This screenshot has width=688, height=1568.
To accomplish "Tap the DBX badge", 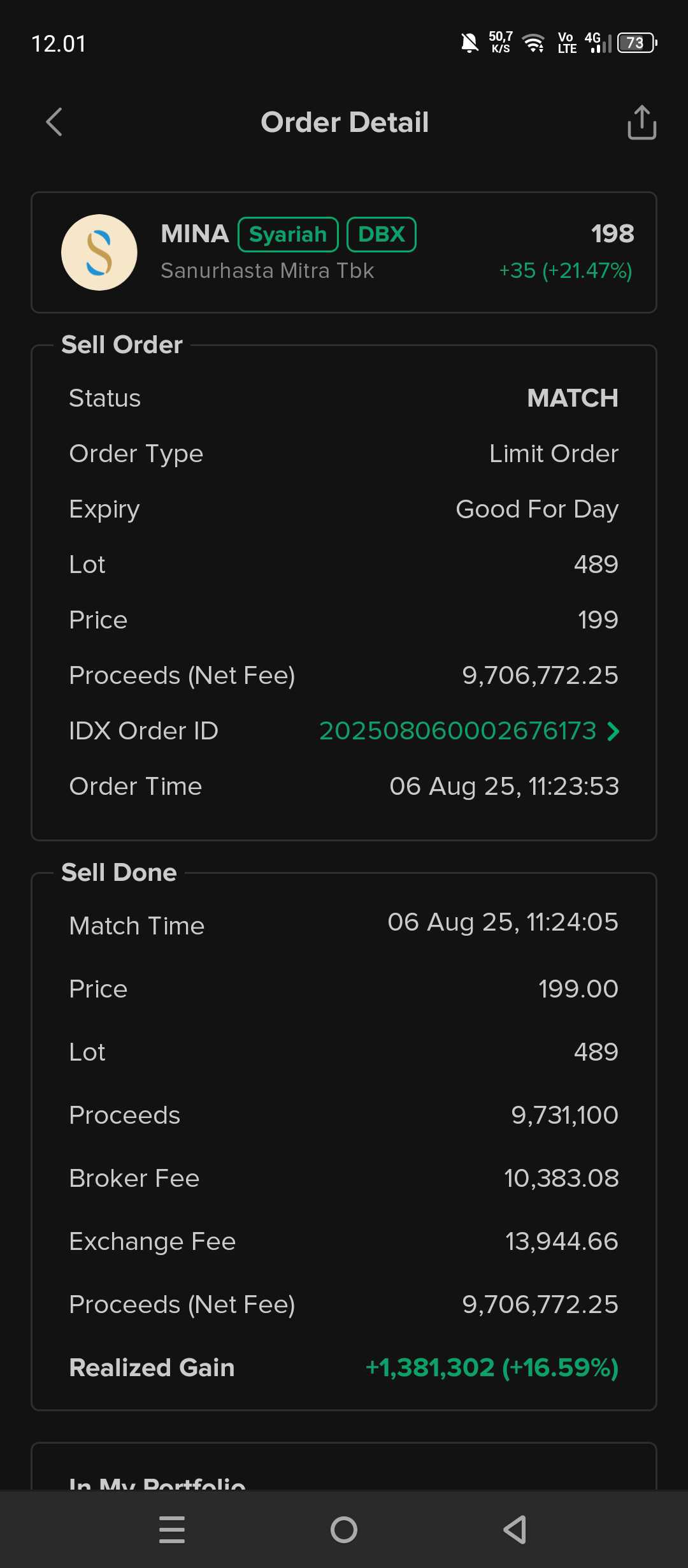I will 381,235.
